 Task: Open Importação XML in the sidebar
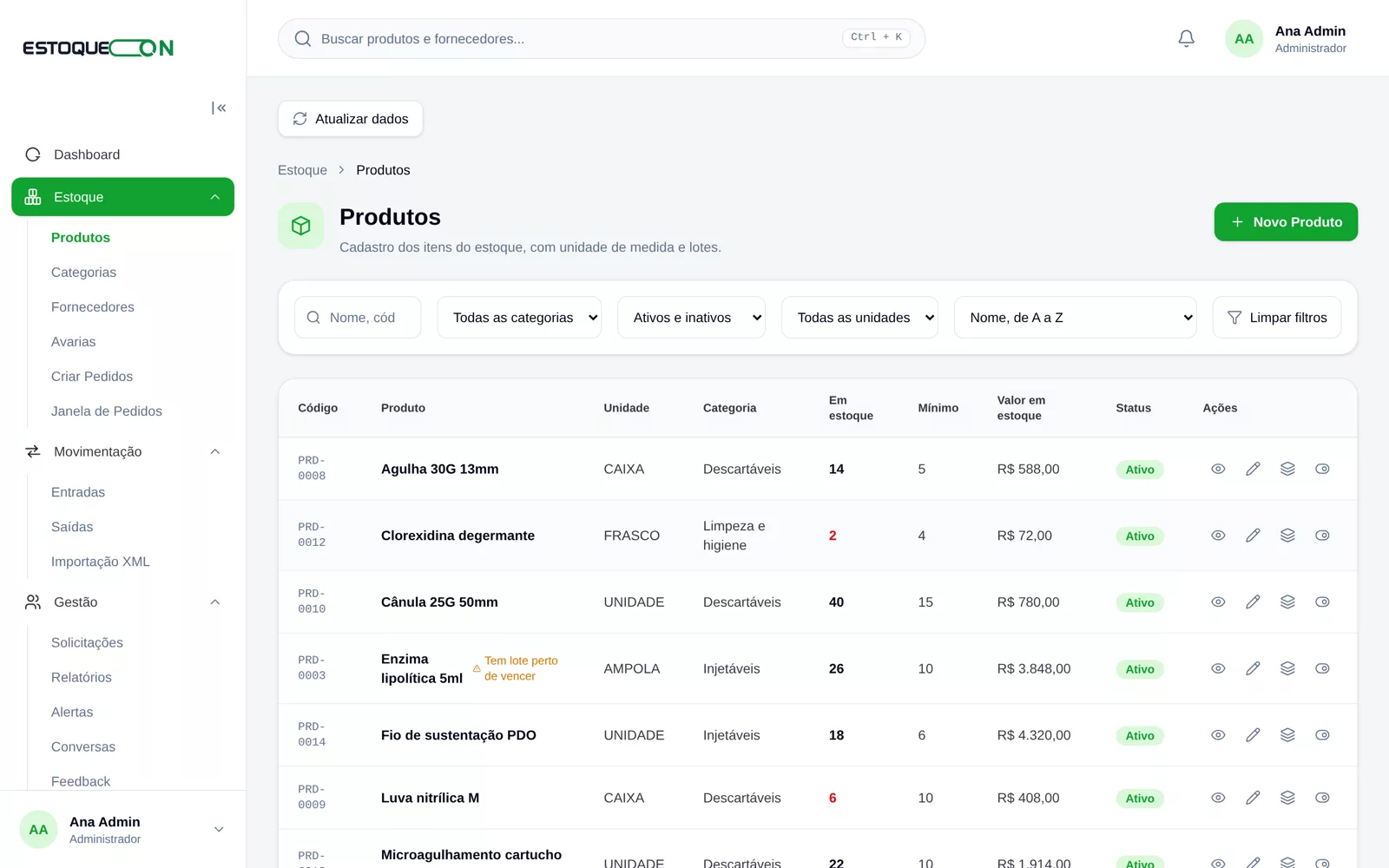coord(101,562)
